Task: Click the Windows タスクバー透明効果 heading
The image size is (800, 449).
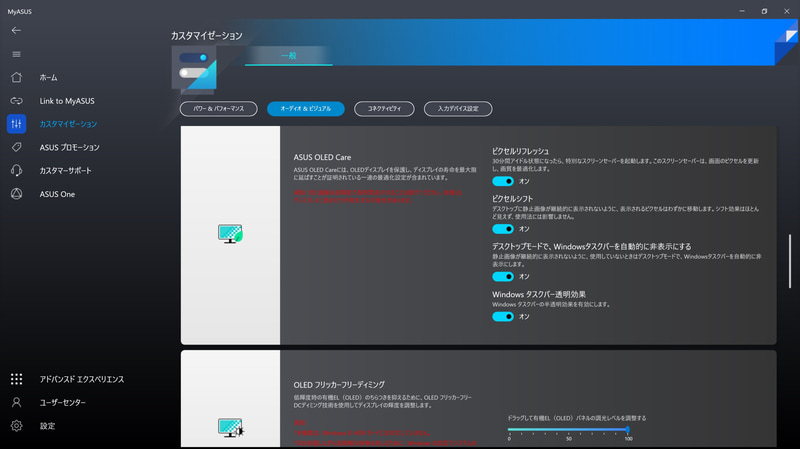Action: point(539,294)
